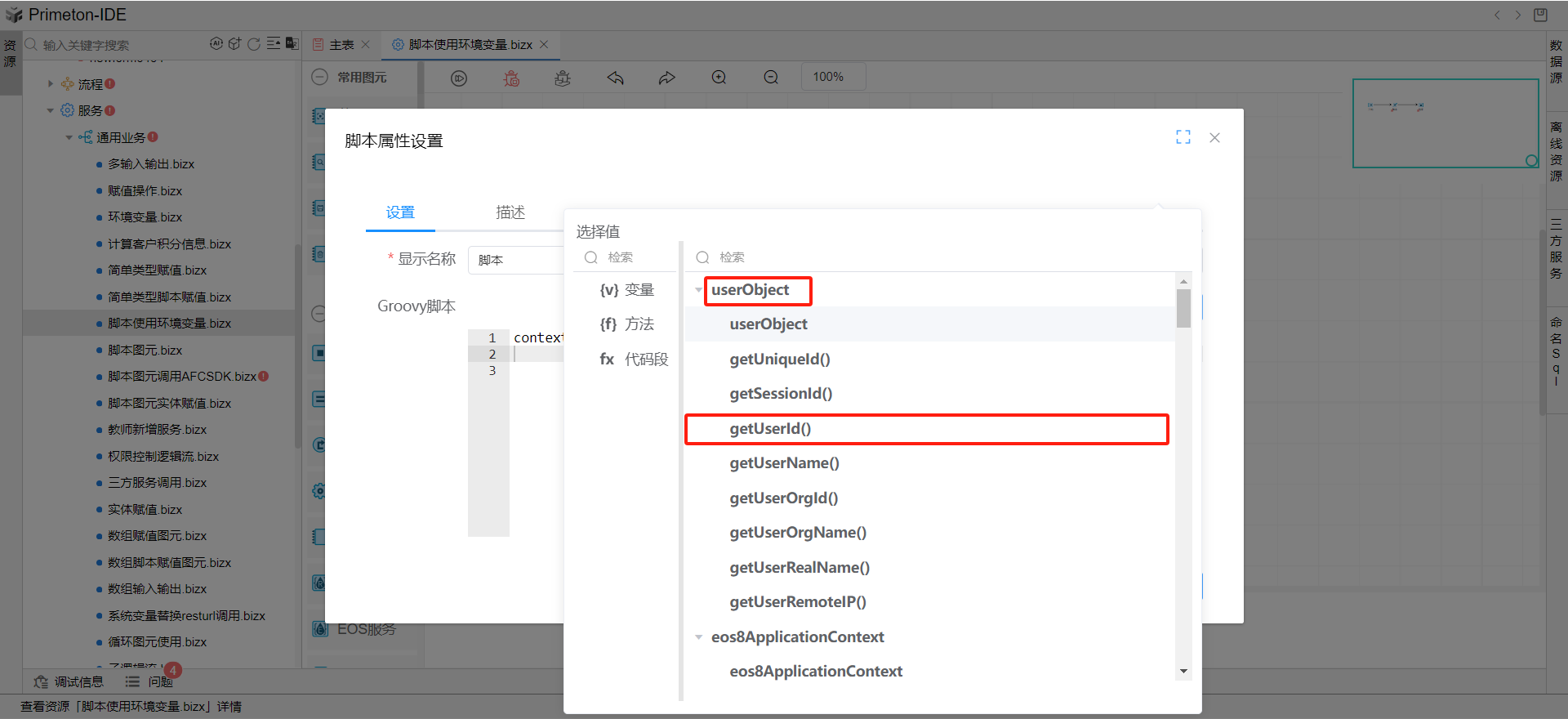Expand the 流程 tree node

click(x=51, y=84)
